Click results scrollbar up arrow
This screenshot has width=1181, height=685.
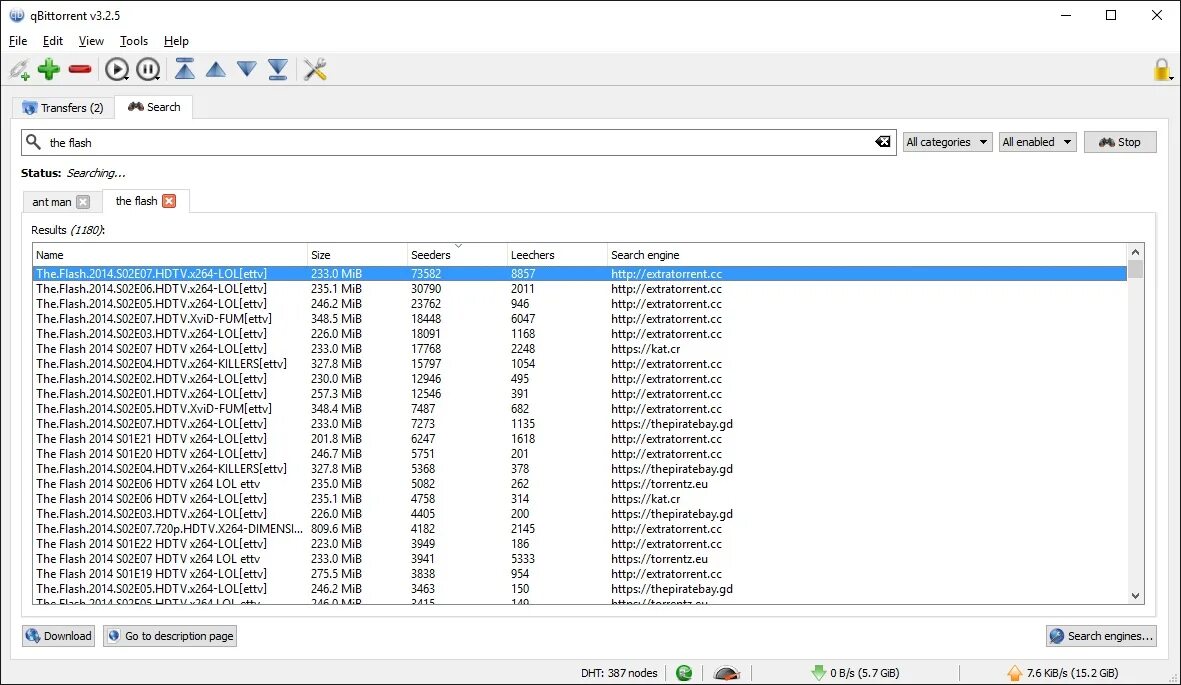1135,252
